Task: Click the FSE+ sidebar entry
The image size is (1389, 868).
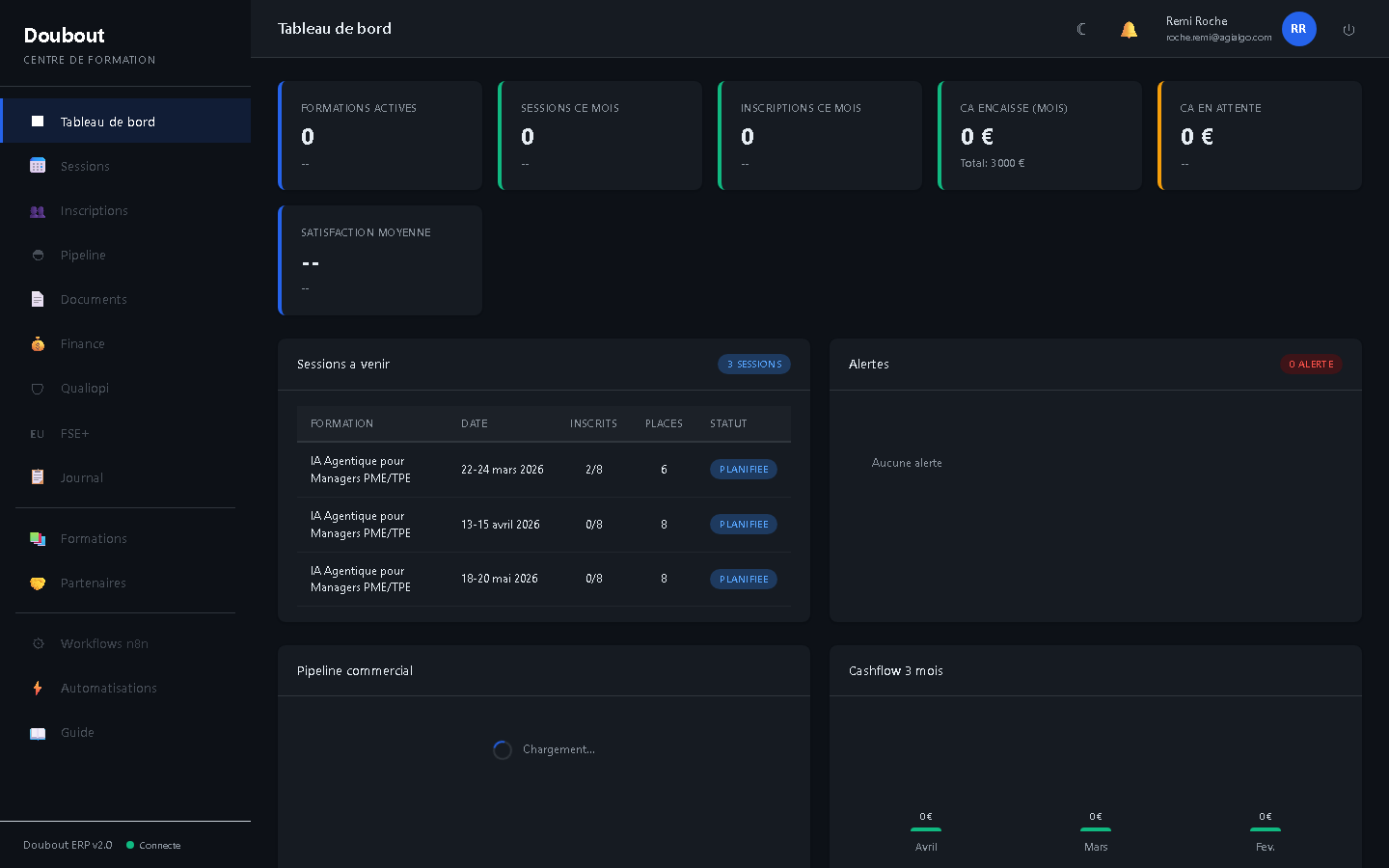Action: (x=75, y=433)
